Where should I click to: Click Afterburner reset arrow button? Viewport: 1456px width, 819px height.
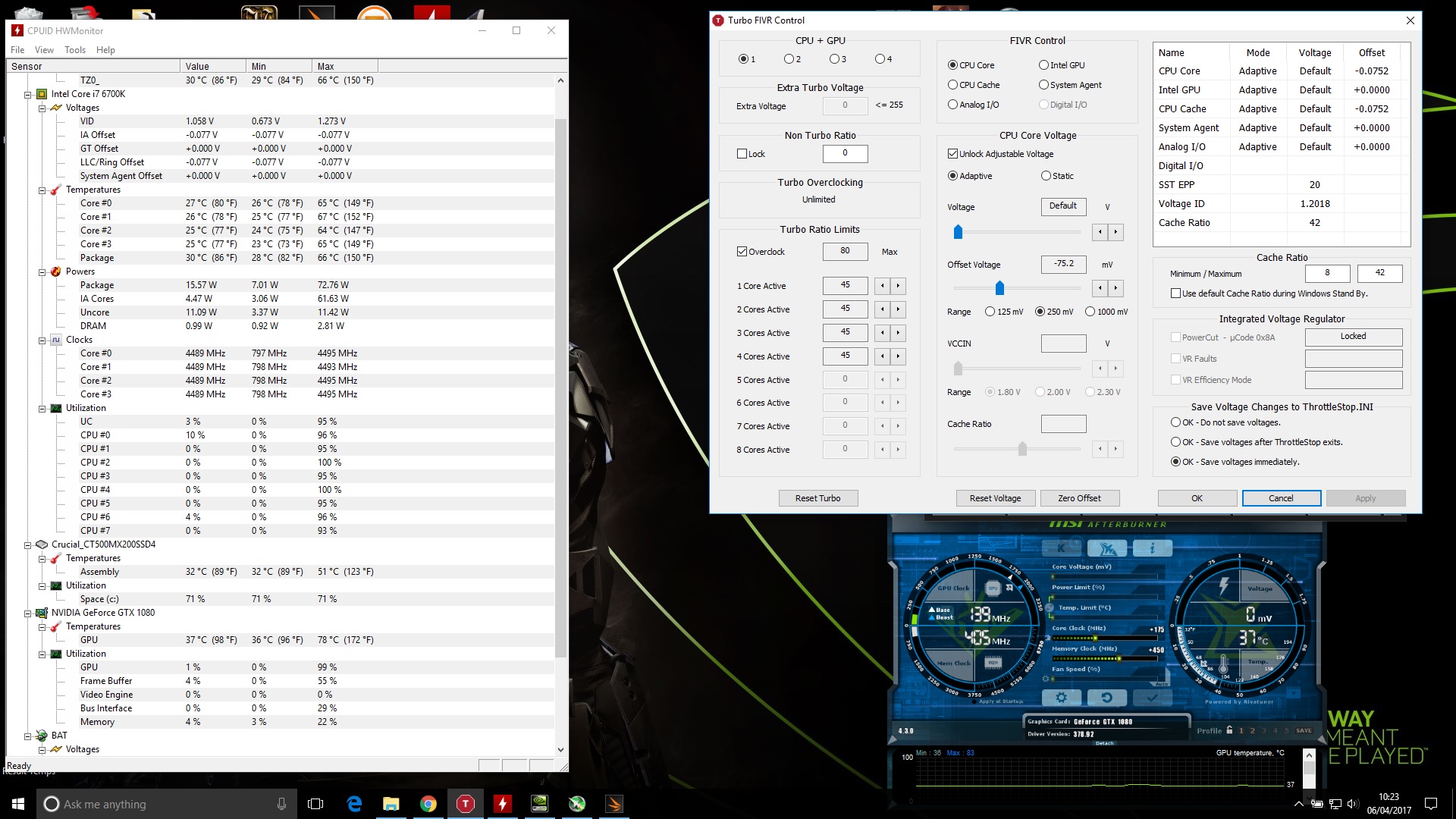coord(1106,698)
